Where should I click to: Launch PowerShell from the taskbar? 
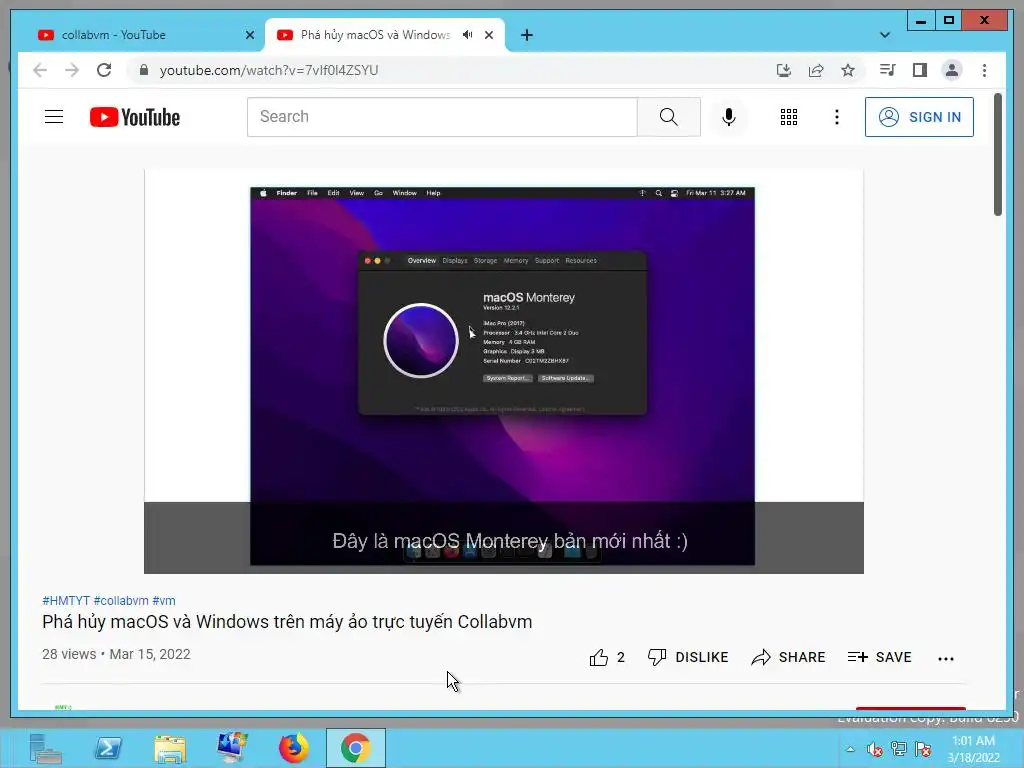click(108, 748)
